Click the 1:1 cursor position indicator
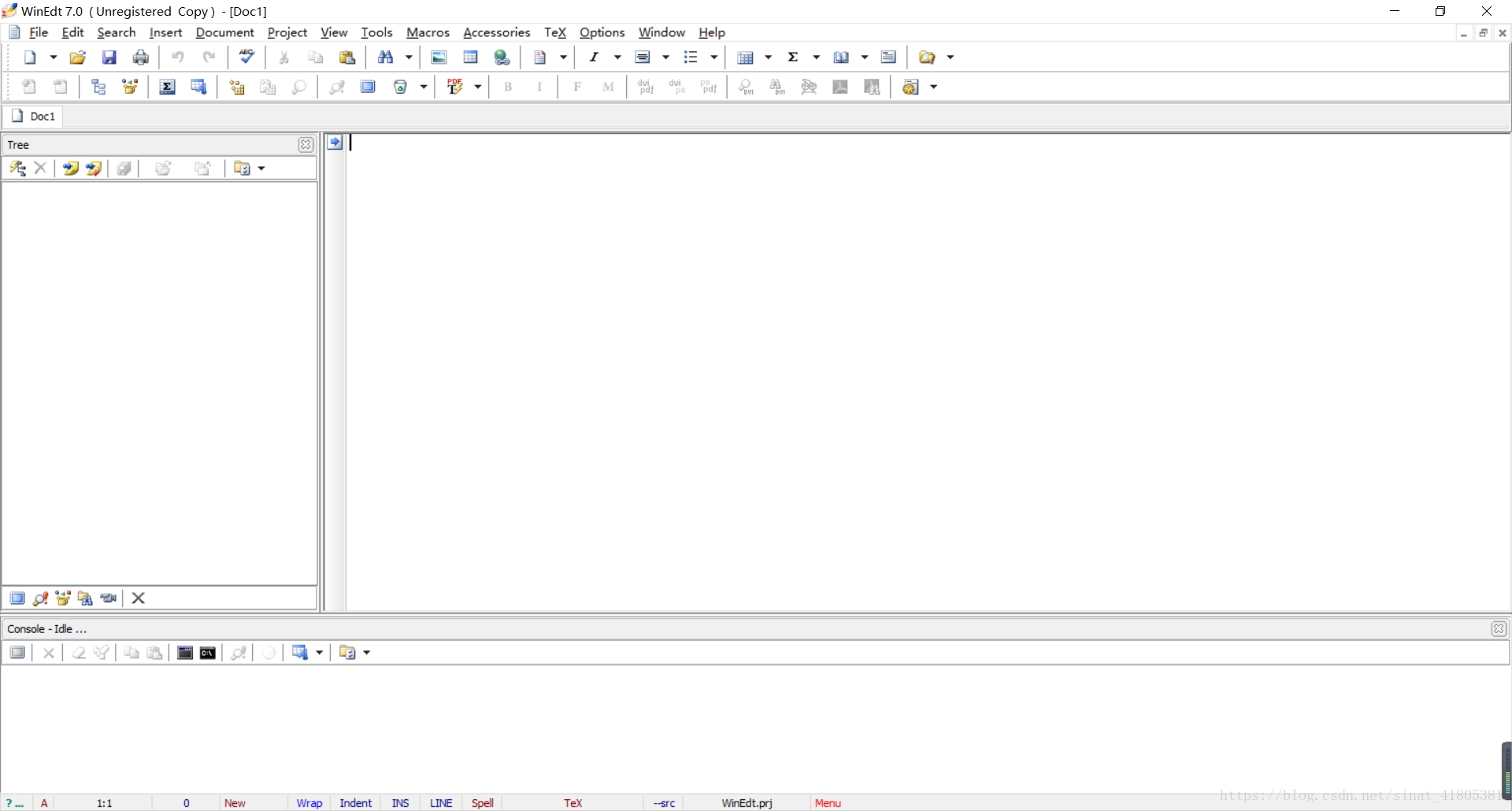This screenshot has width=1512, height=811. (x=105, y=803)
